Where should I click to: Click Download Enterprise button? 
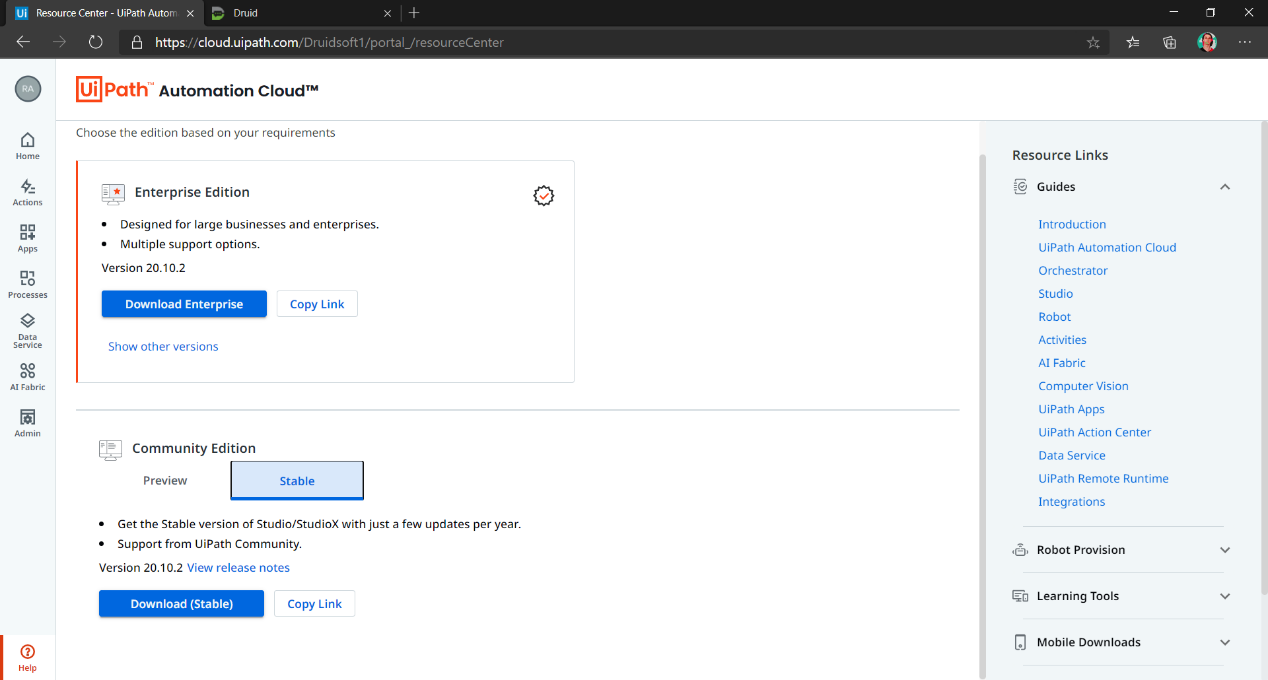(x=184, y=304)
